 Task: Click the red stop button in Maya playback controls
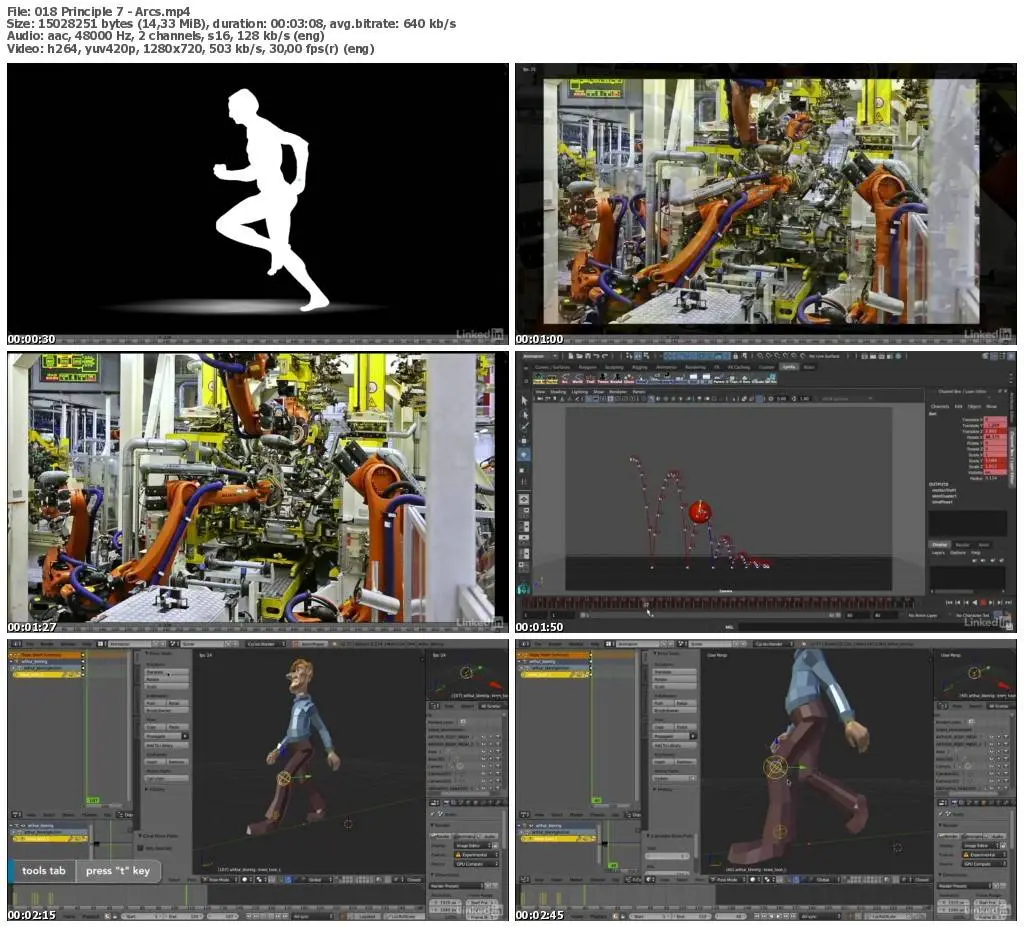click(x=983, y=602)
